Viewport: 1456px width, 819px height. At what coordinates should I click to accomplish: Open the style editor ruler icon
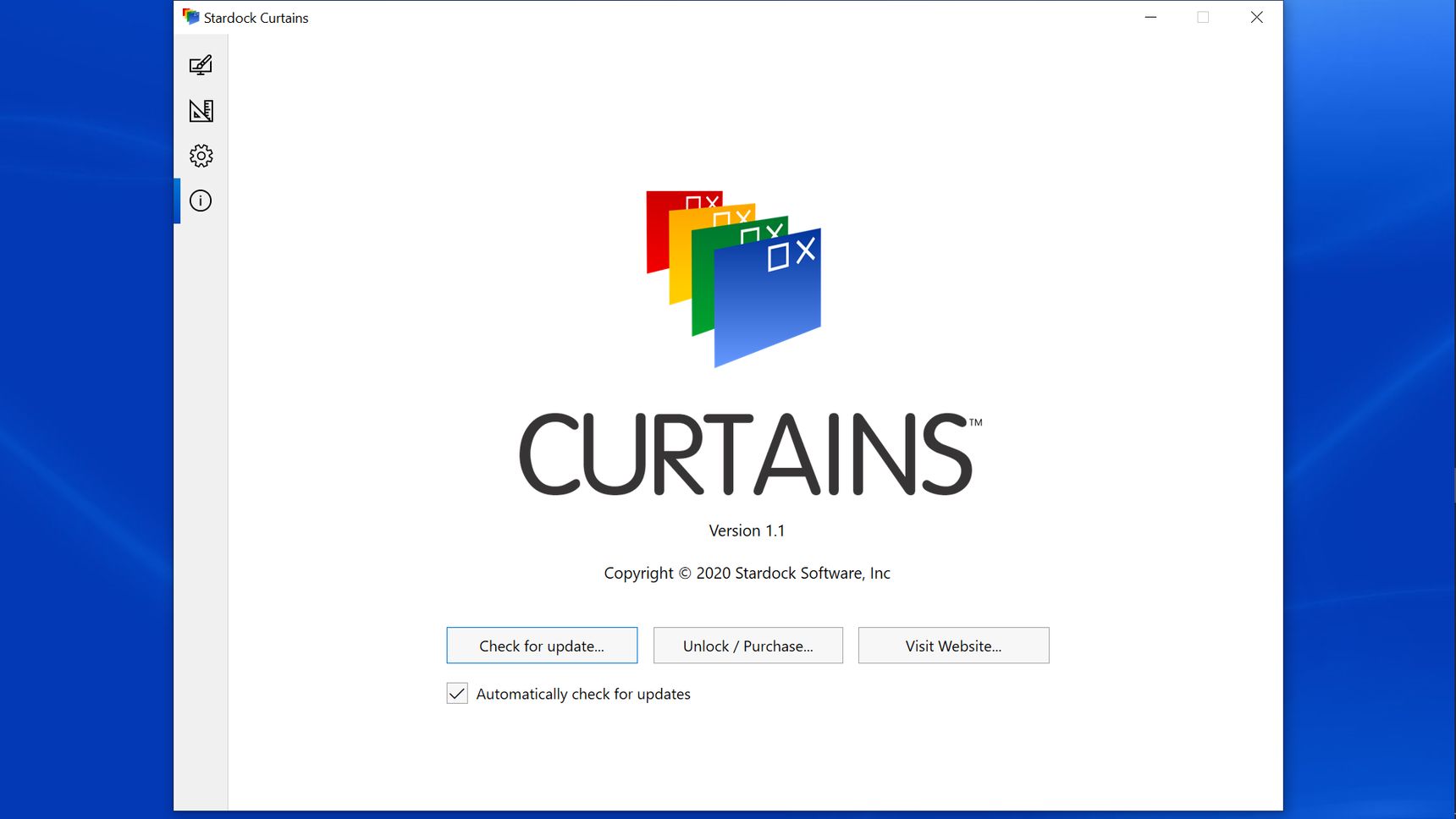tap(201, 111)
